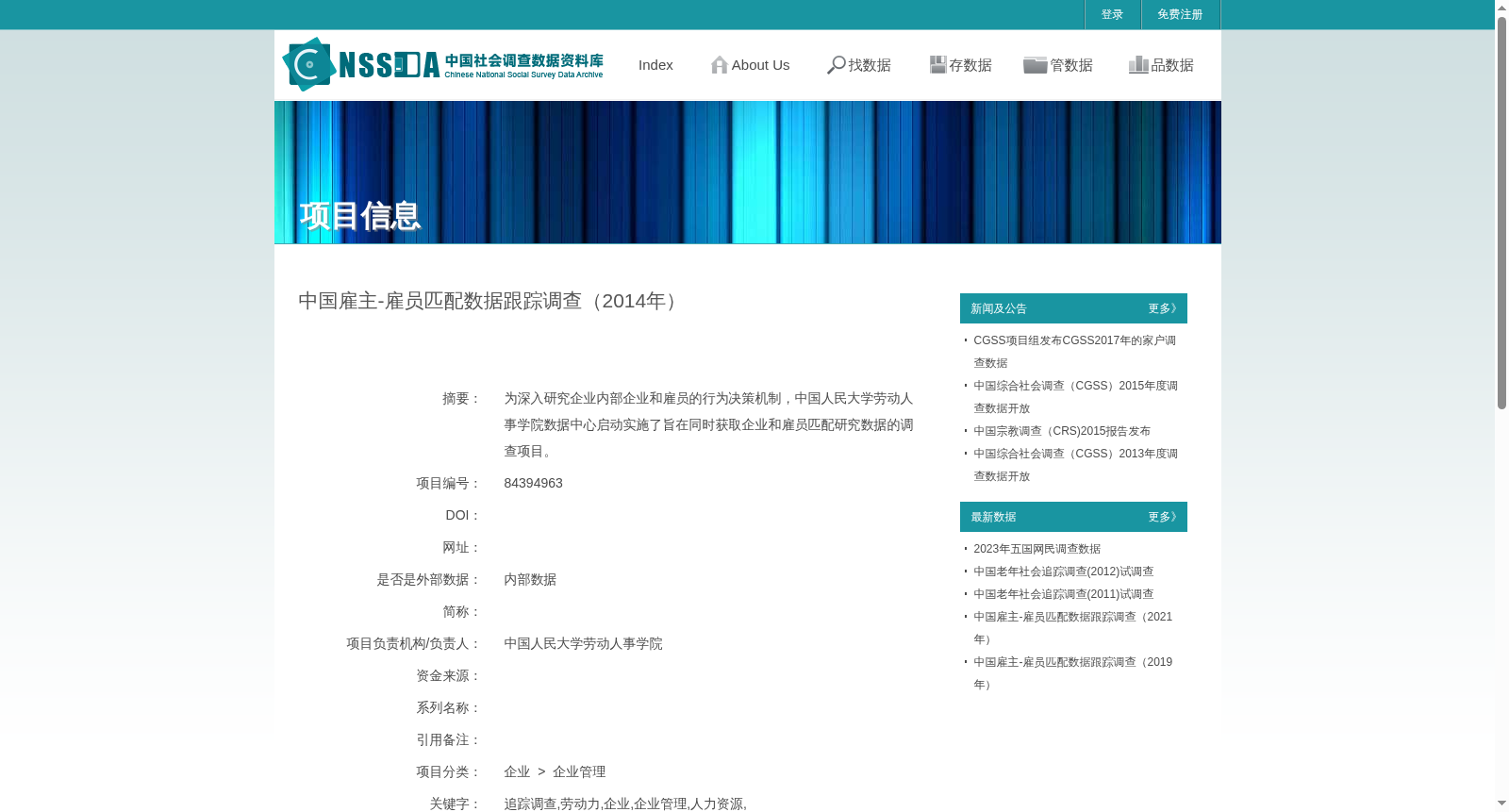
Task: Click the house icon beside About Us
Action: click(720, 65)
